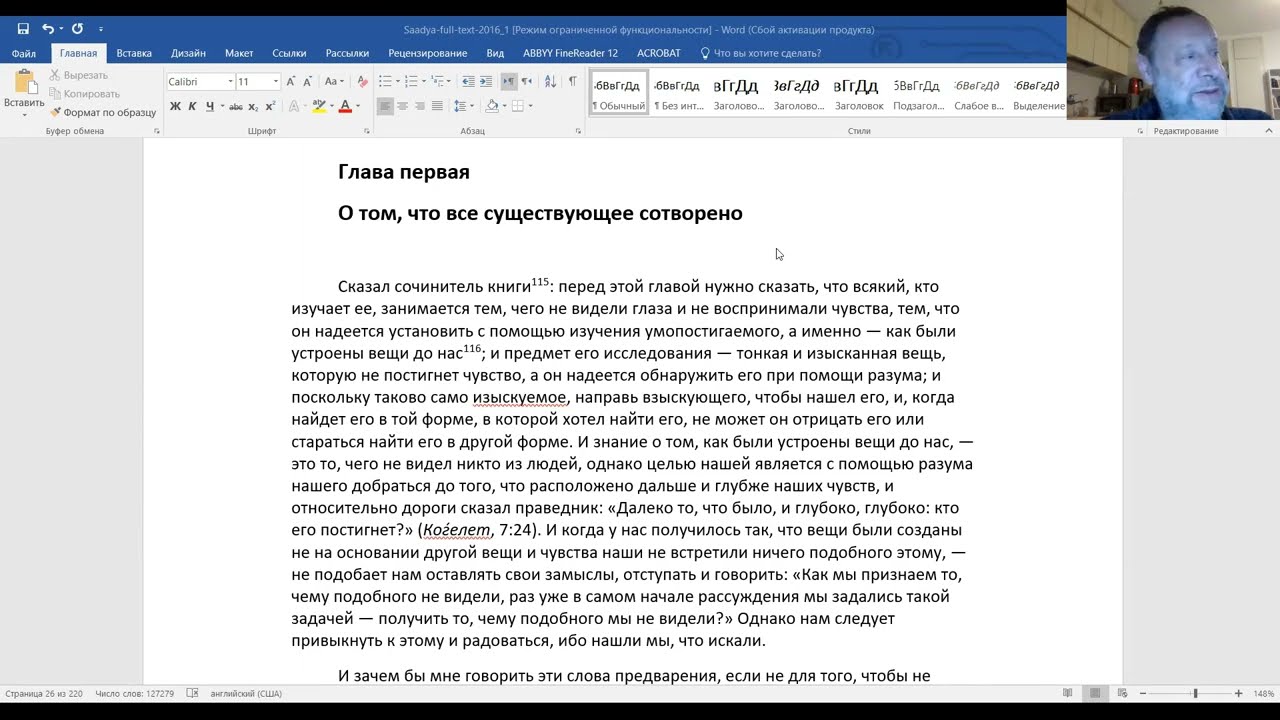Click the text effects (outlined A) icon
Viewport: 1280px width, 720px height.
click(294, 106)
